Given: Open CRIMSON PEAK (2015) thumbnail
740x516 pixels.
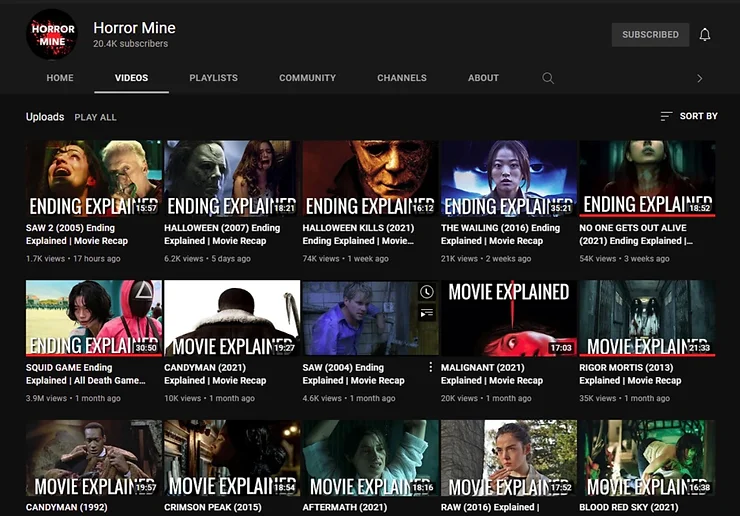Looking at the screenshot, I should click(x=232, y=458).
